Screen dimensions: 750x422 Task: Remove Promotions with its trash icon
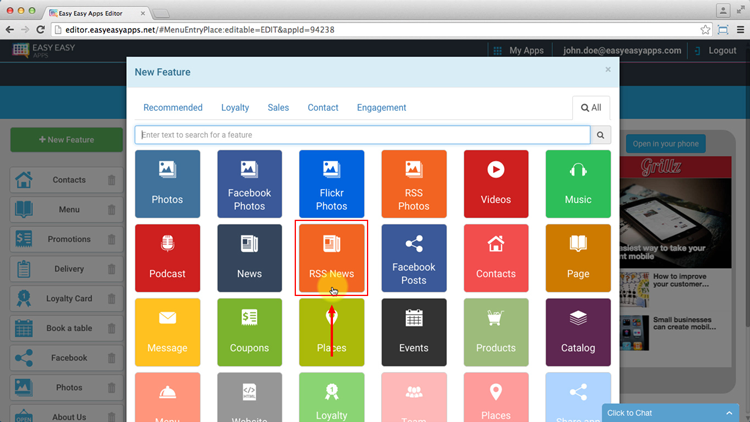pos(111,239)
